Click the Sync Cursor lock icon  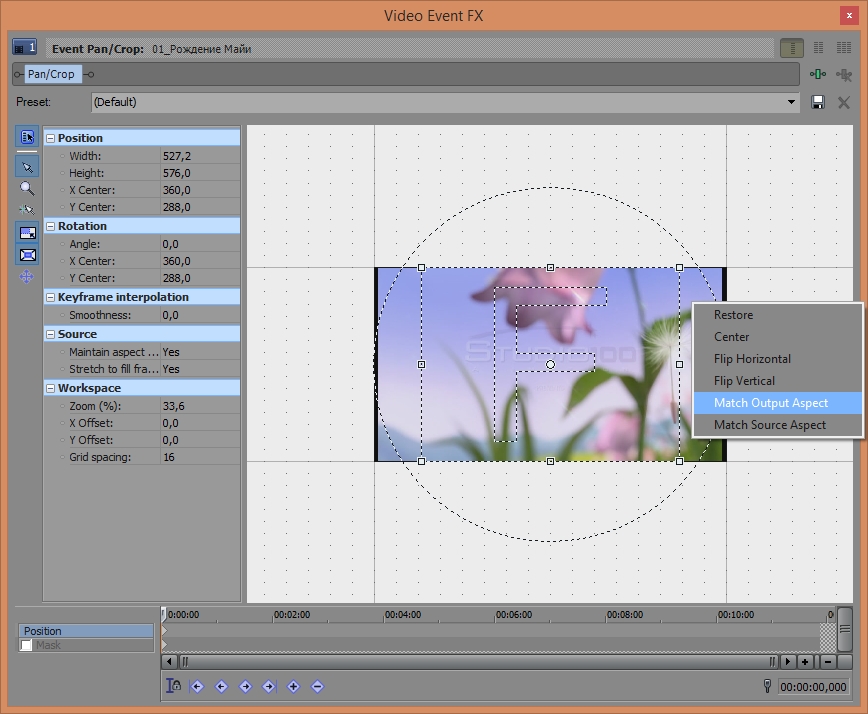pyautogui.click(x=174, y=686)
